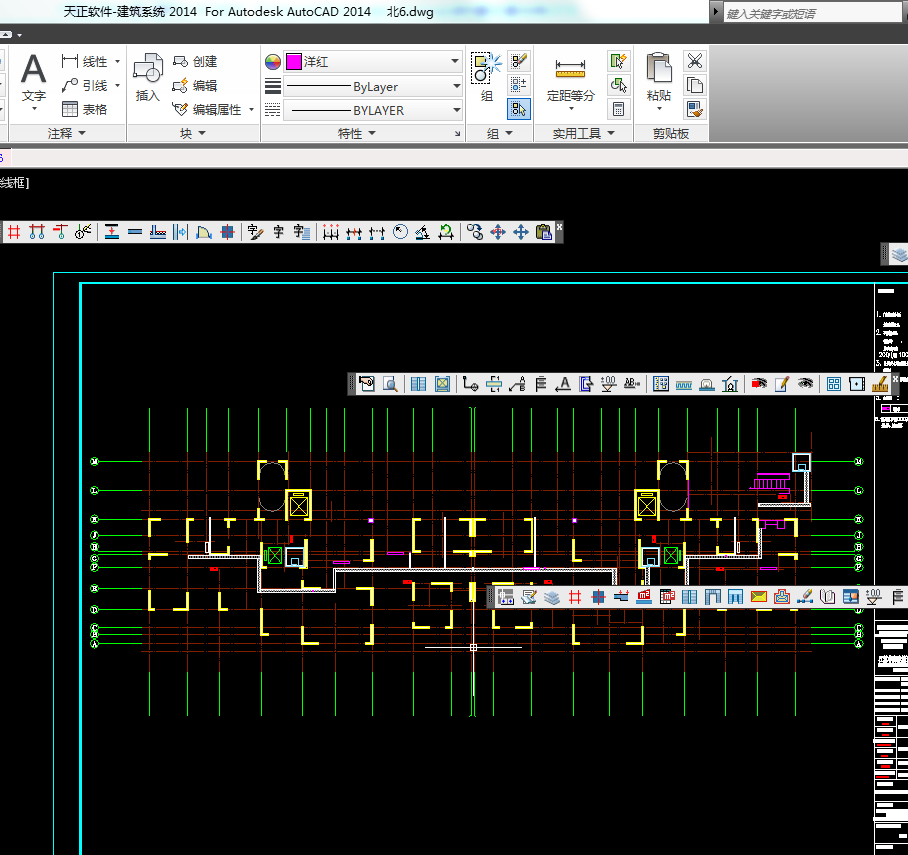Image resolution: width=908 pixels, height=855 pixels.
Task: Click the color wheel icon in 特性 panel
Action: tap(273, 62)
